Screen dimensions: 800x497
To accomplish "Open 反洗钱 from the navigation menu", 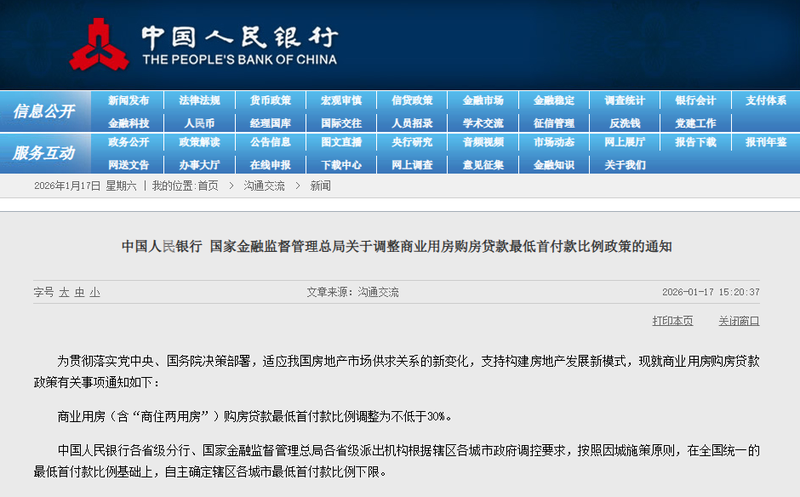I will (624, 123).
